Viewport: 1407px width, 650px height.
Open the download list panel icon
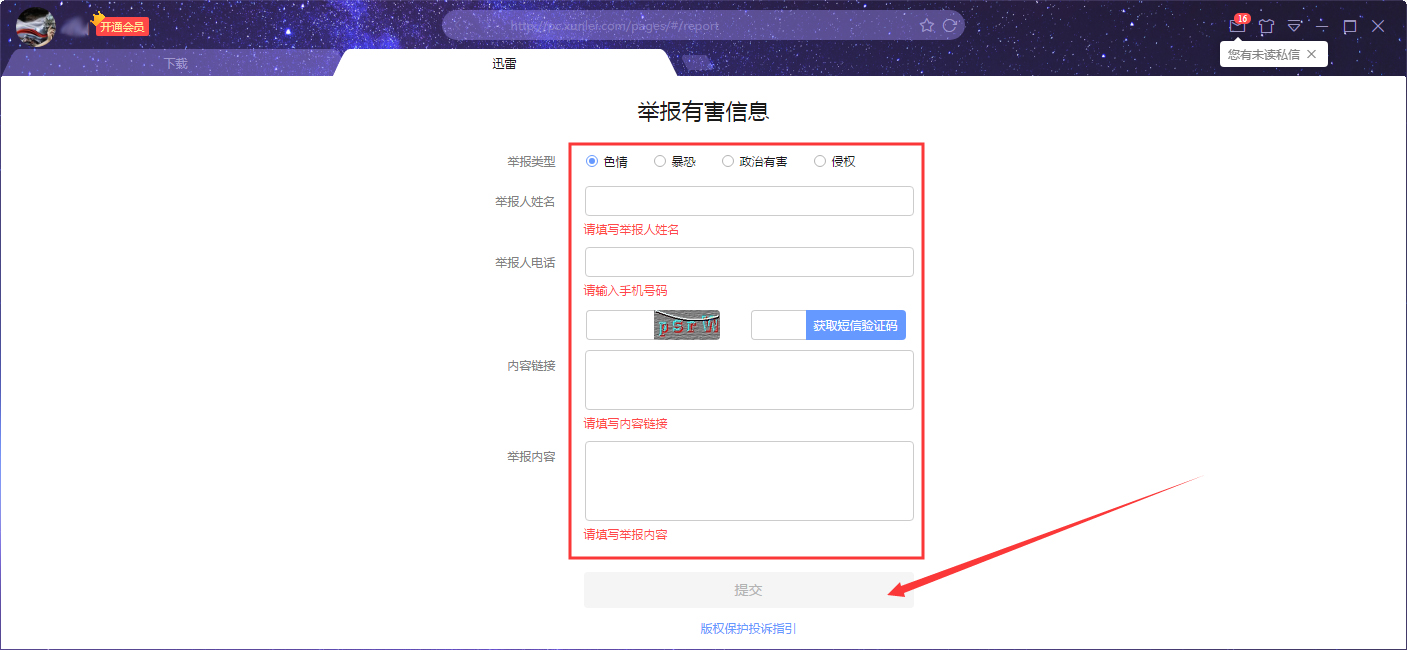pos(1294,25)
